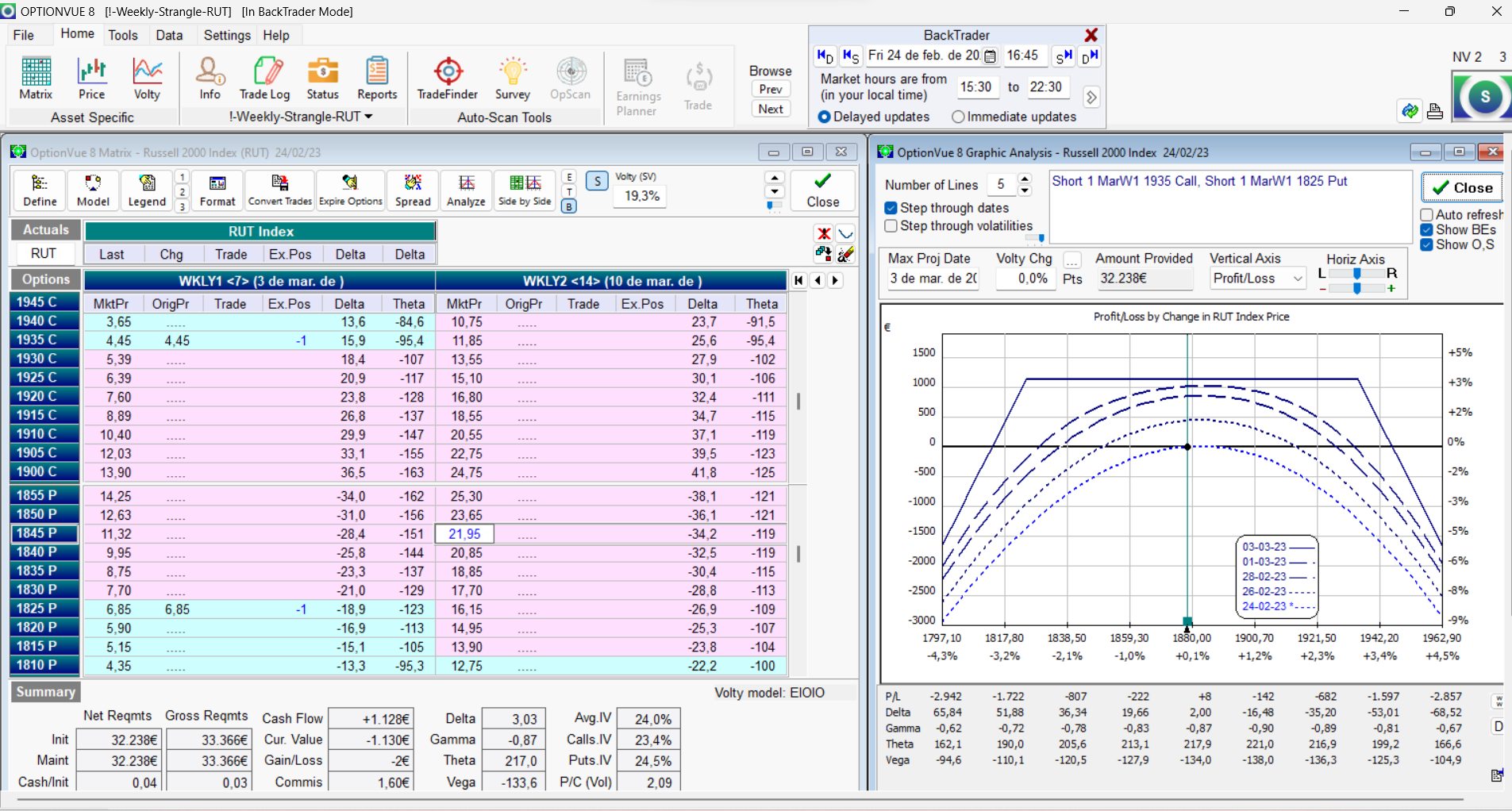Open the Model settings in Matrix
1512x811 pixels.
93,191
